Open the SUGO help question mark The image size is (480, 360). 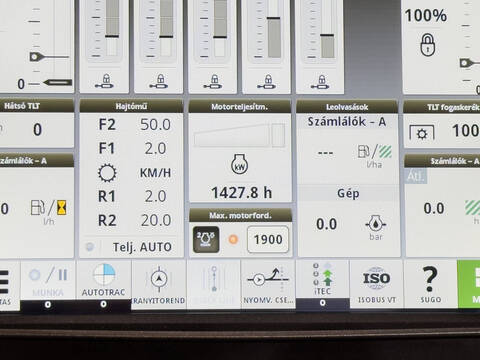[x=430, y=283]
